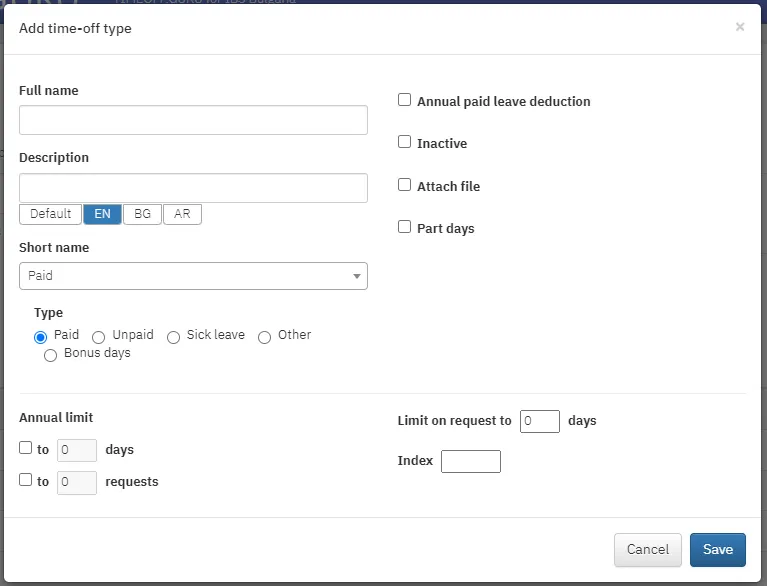The height and width of the screenshot is (586, 767).
Task: Select the Sick leave radio button
Action: (173, 338)
